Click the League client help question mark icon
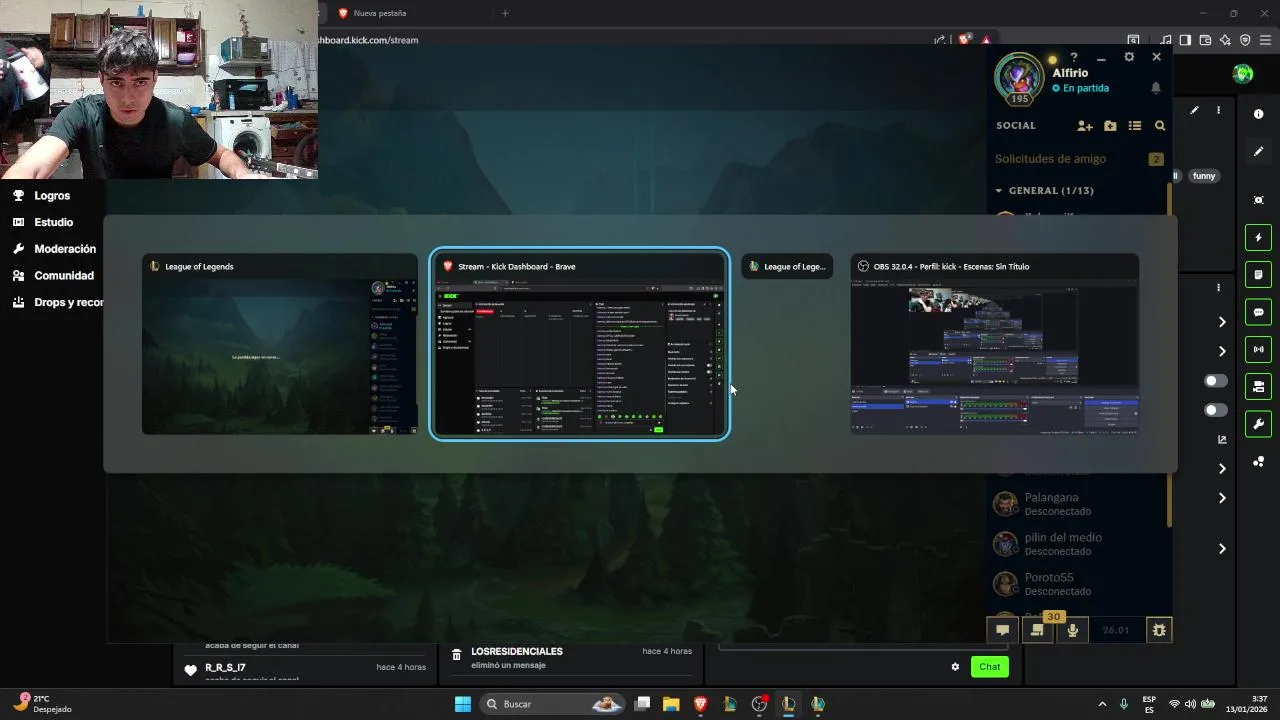This screenshot has width=1280, height=720. click(x=1074, y=57)
